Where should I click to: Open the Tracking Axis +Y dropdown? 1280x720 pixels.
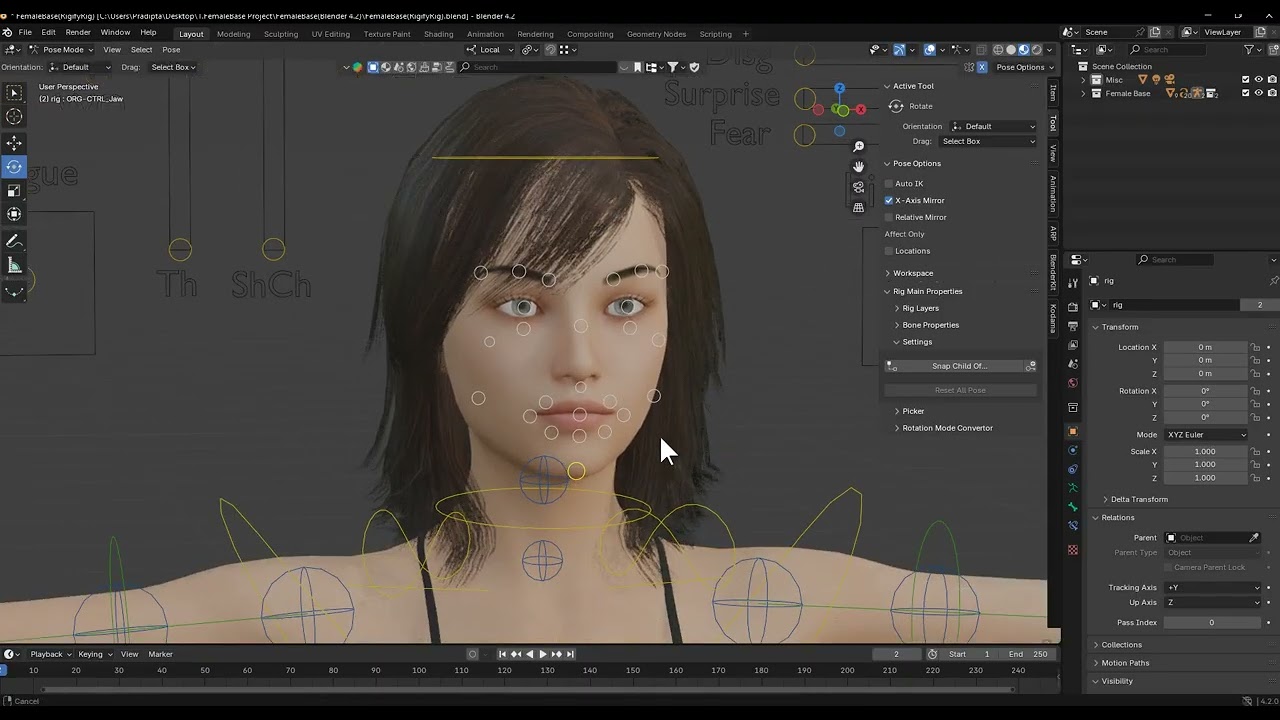1213,588
